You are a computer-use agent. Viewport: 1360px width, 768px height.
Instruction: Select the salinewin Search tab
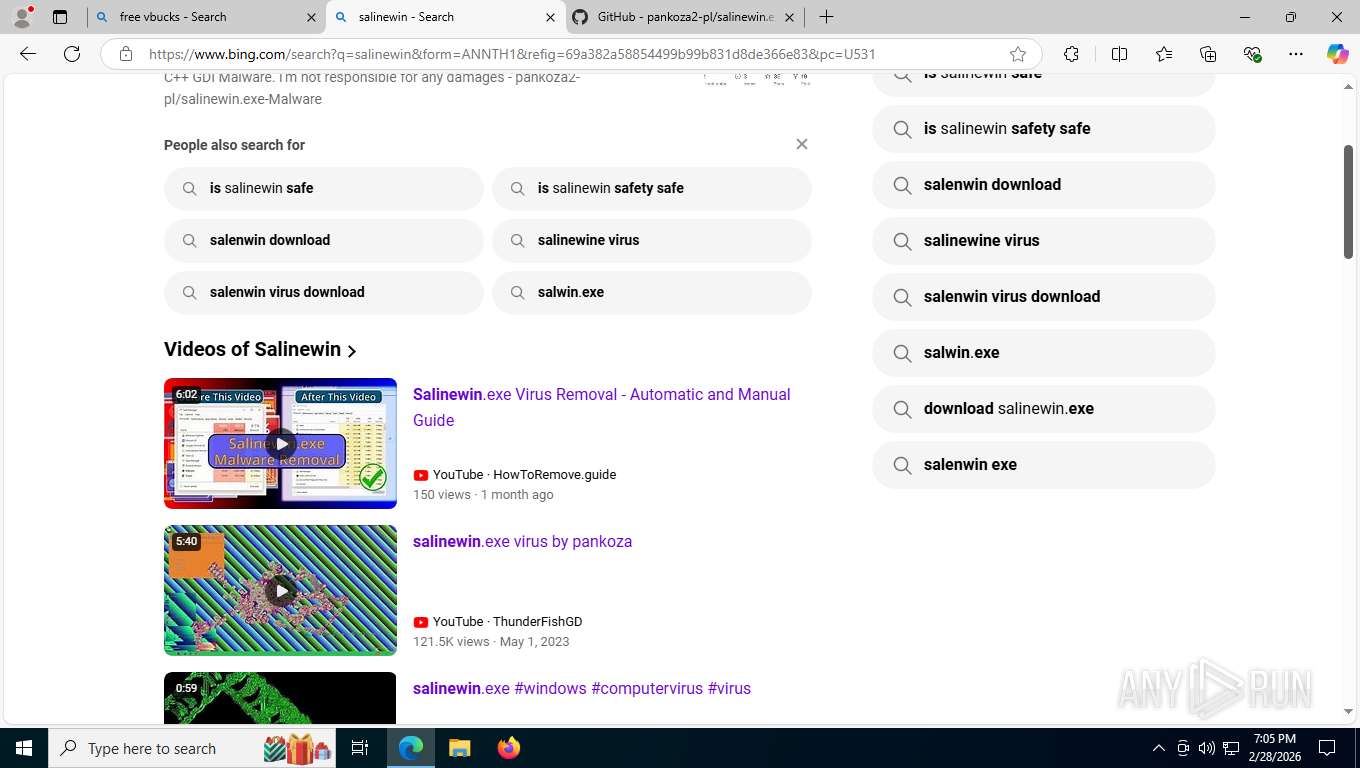[446, 17]
